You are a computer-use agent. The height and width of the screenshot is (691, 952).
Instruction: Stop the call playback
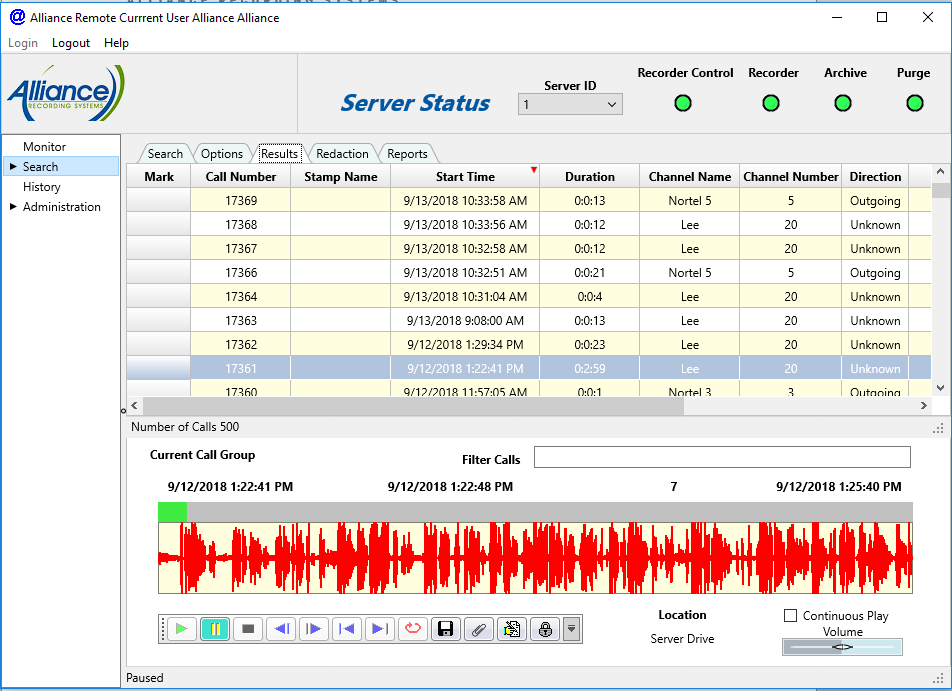pos(248,628)
